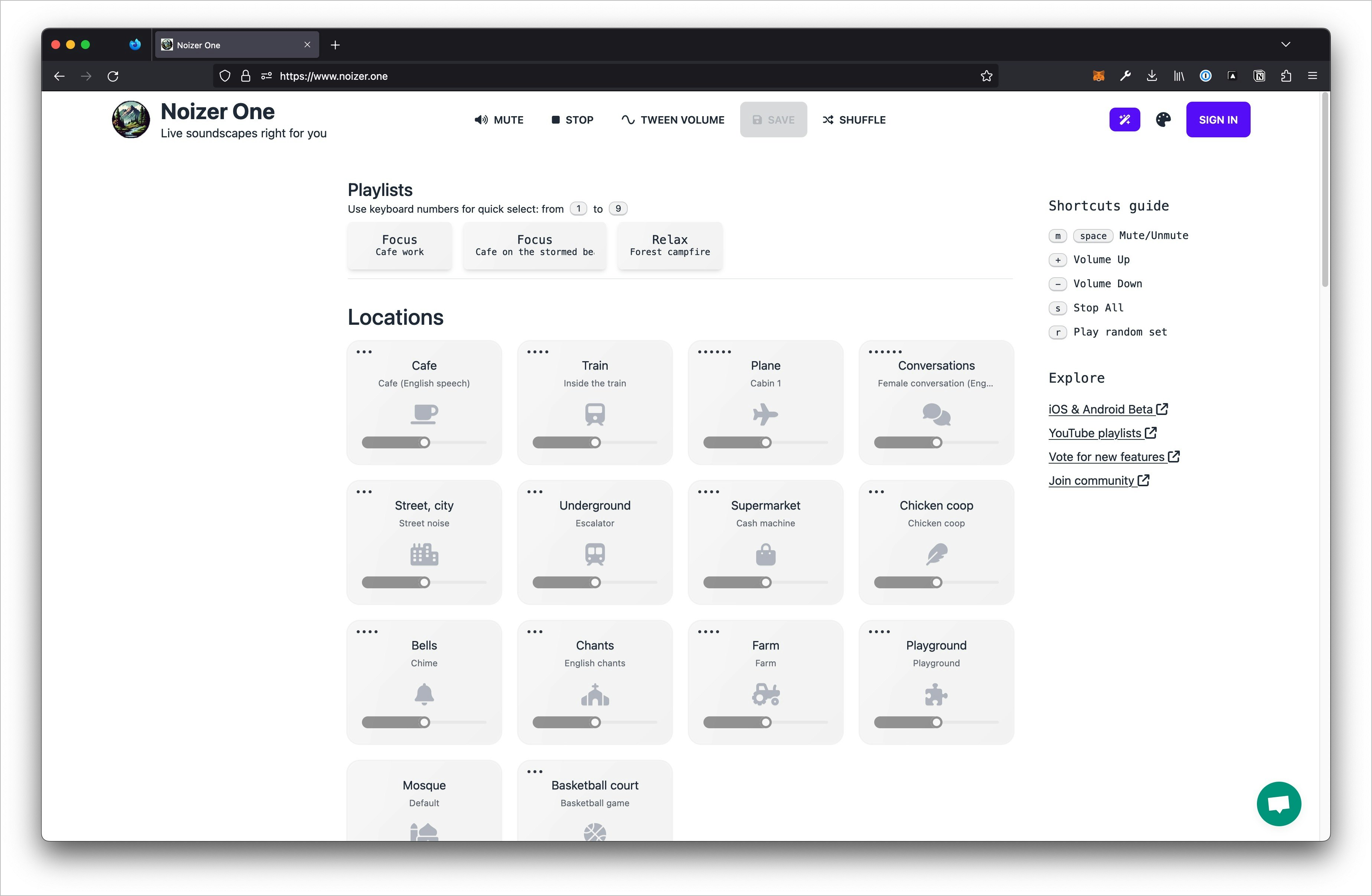Open Underground sound variants dots
Screen dimensions: 1372x896
535,492
